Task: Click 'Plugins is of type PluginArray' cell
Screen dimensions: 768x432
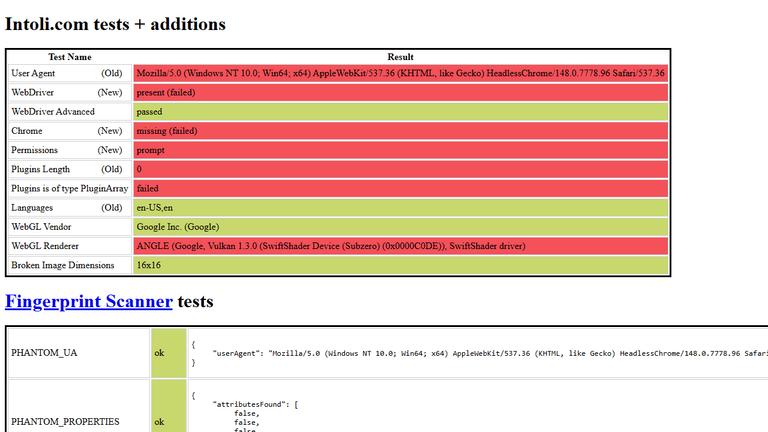Action: [70, 188]
